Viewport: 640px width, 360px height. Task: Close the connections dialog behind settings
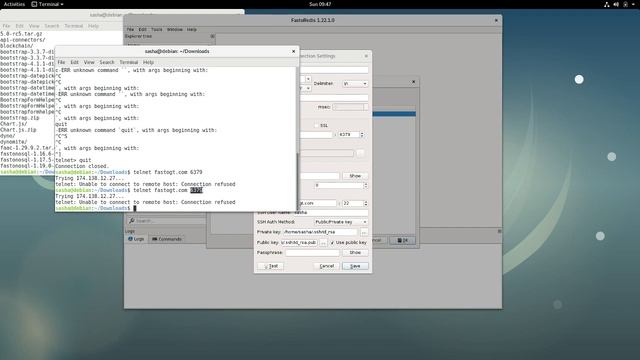pyautogui.click(x=413, y=82)
